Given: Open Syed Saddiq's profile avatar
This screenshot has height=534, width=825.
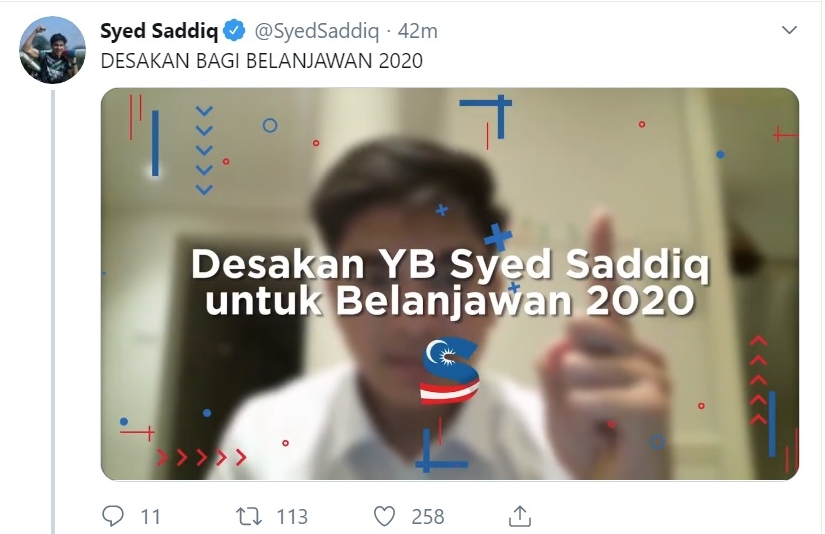Looking at the screenshot, I should click(x=52, y=50).
